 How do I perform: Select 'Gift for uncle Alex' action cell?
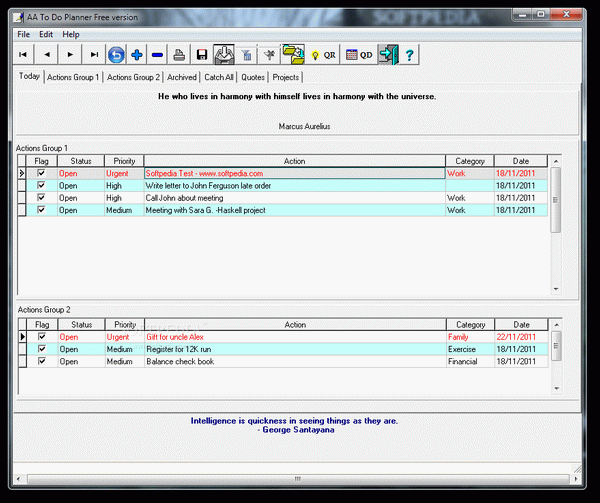click(x=295, y=337)
